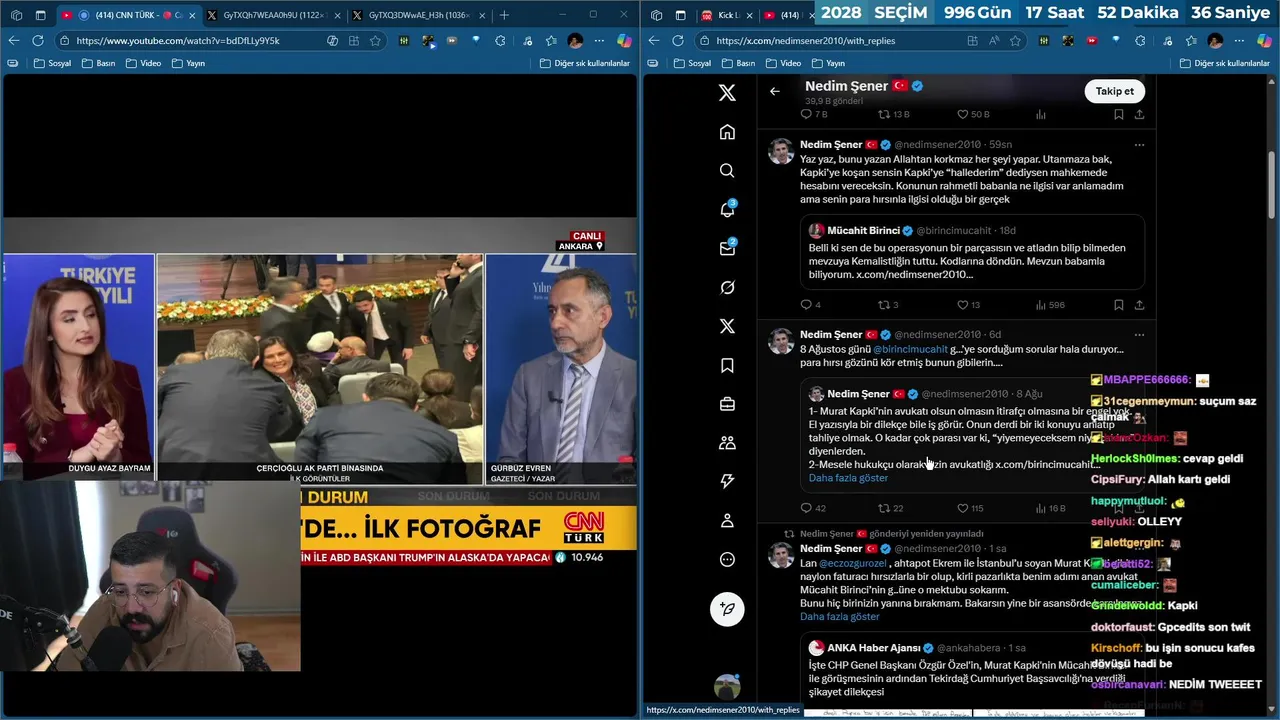Screen dimensions: 1280x720
Task: Open X messages envelope icon
Action: pos(727,248)
